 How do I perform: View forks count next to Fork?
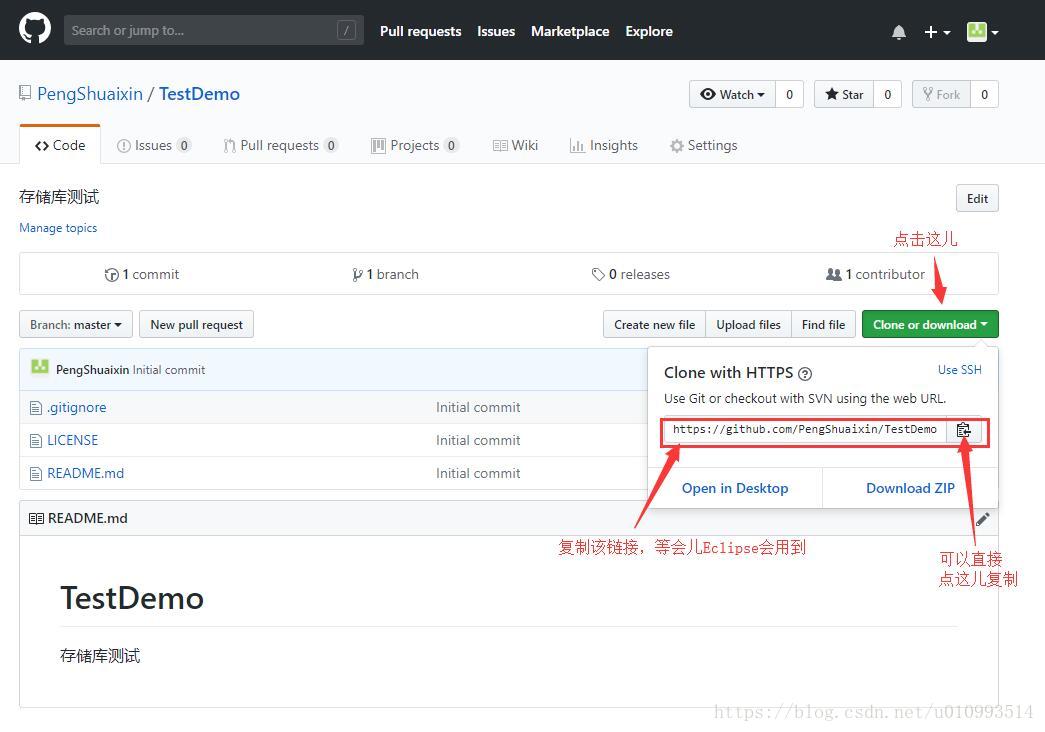(984, 95)
